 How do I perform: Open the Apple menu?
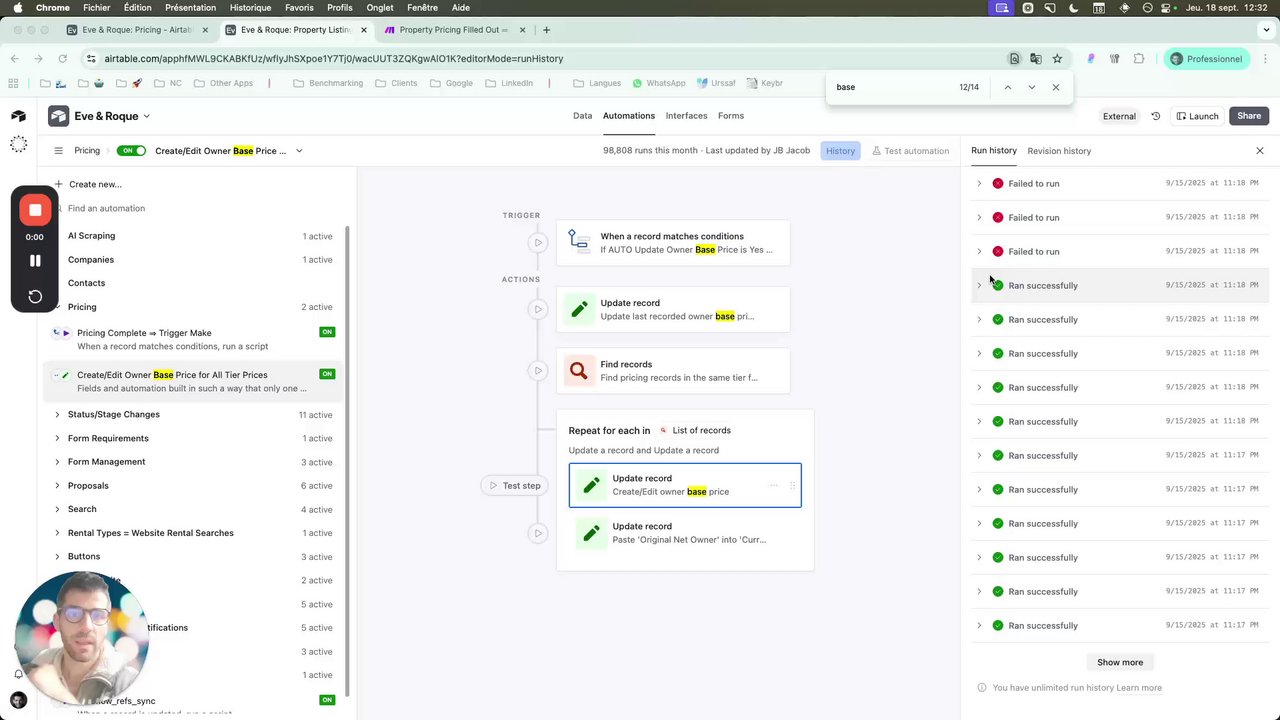click(17, 7)
